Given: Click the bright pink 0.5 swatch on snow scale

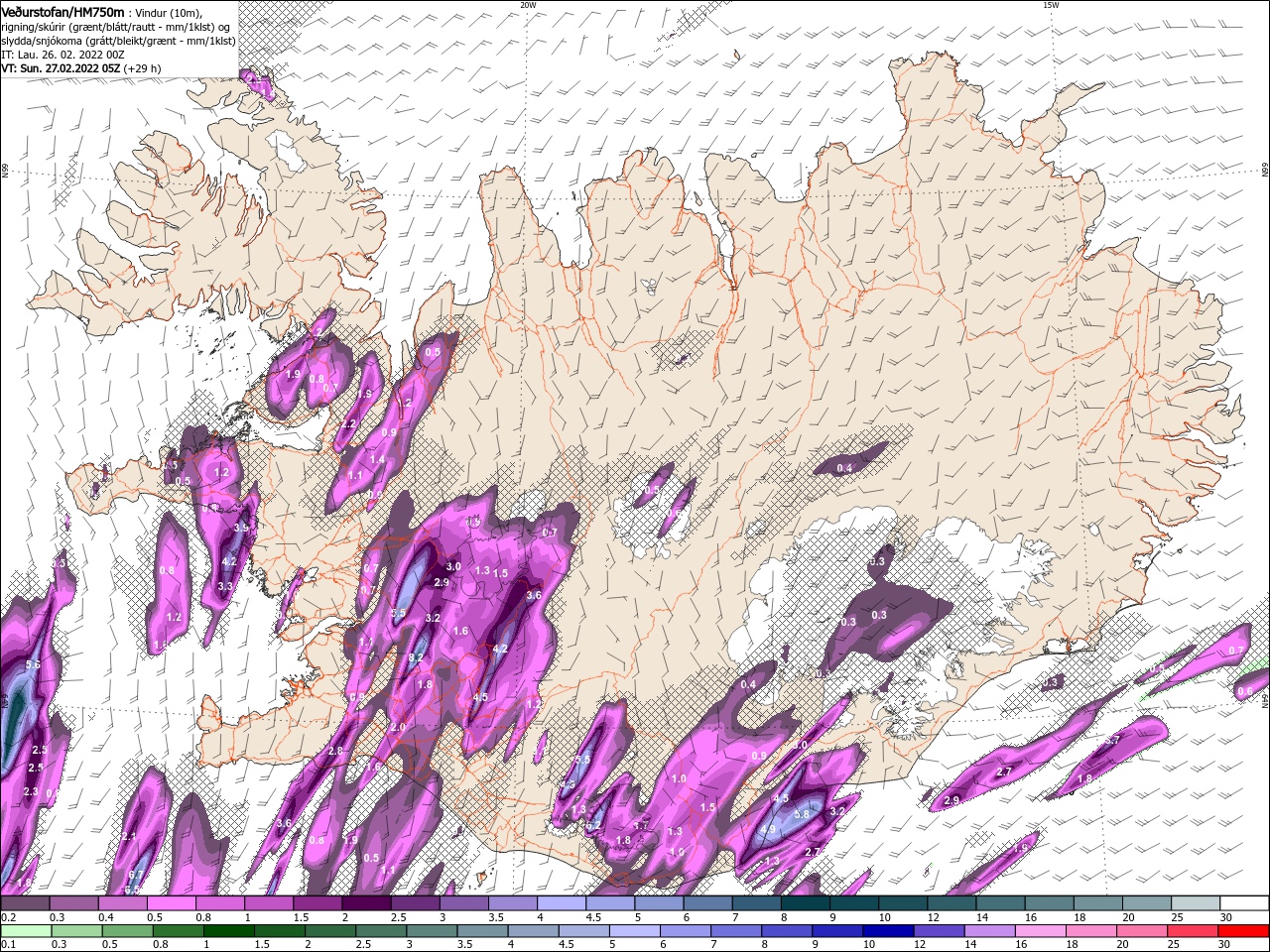Looking at the screenshot, I should point(171,903).
